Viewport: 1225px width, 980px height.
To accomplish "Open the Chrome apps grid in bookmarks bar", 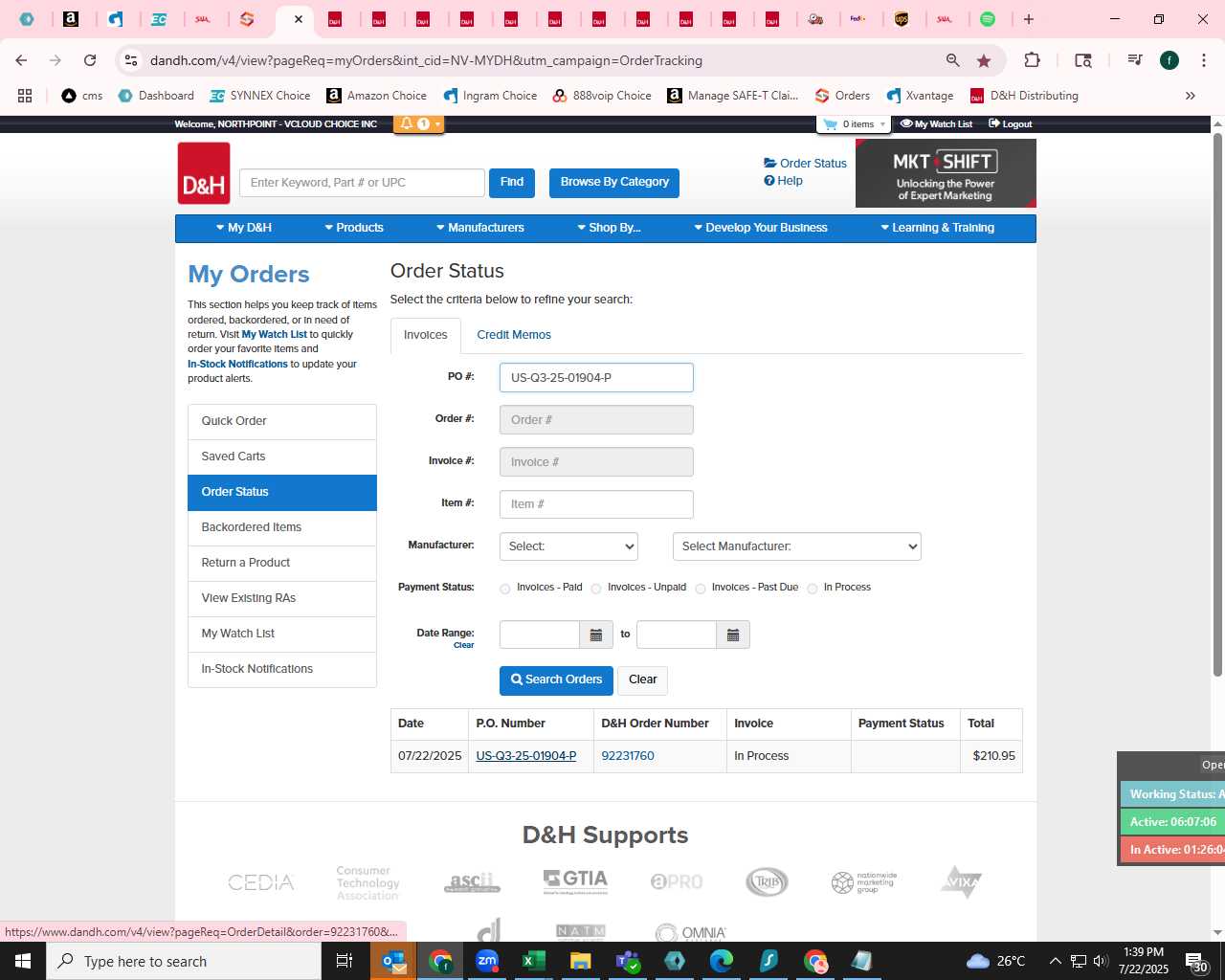I will coord(25,96).
